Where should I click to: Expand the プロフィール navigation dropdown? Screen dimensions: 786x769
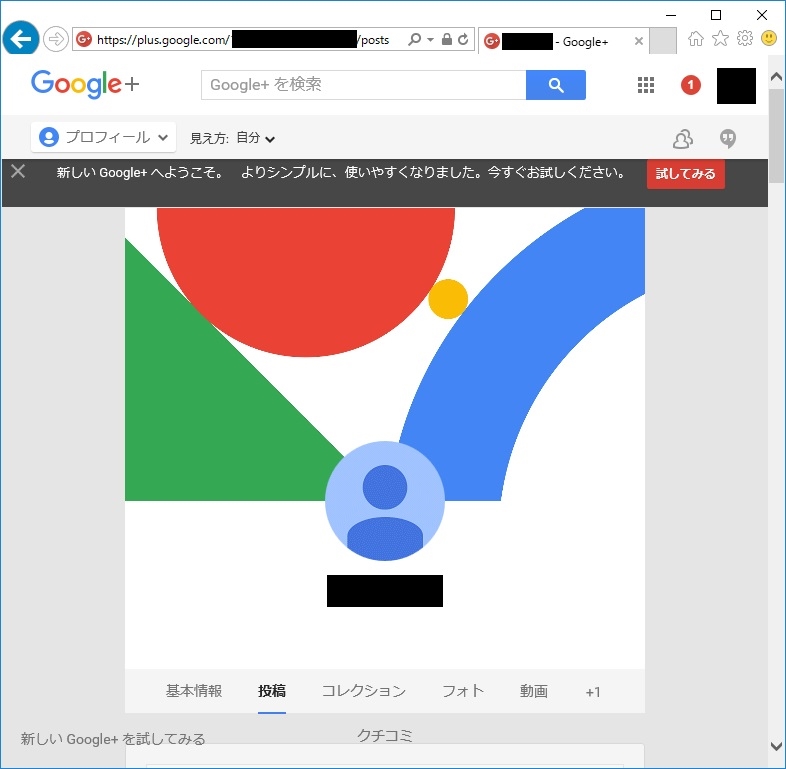tap(103, 137)
